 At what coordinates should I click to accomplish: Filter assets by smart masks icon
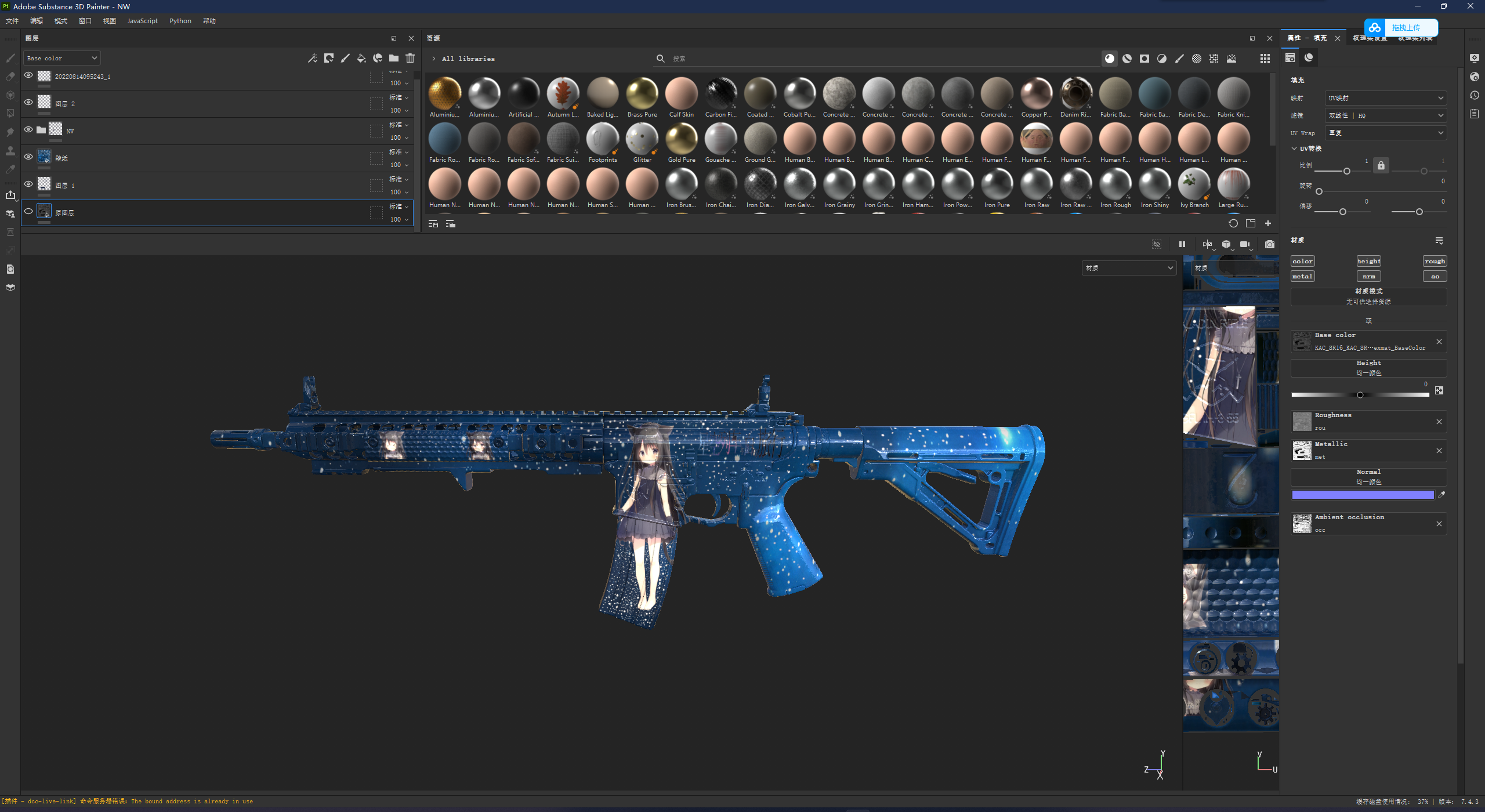1144,59
